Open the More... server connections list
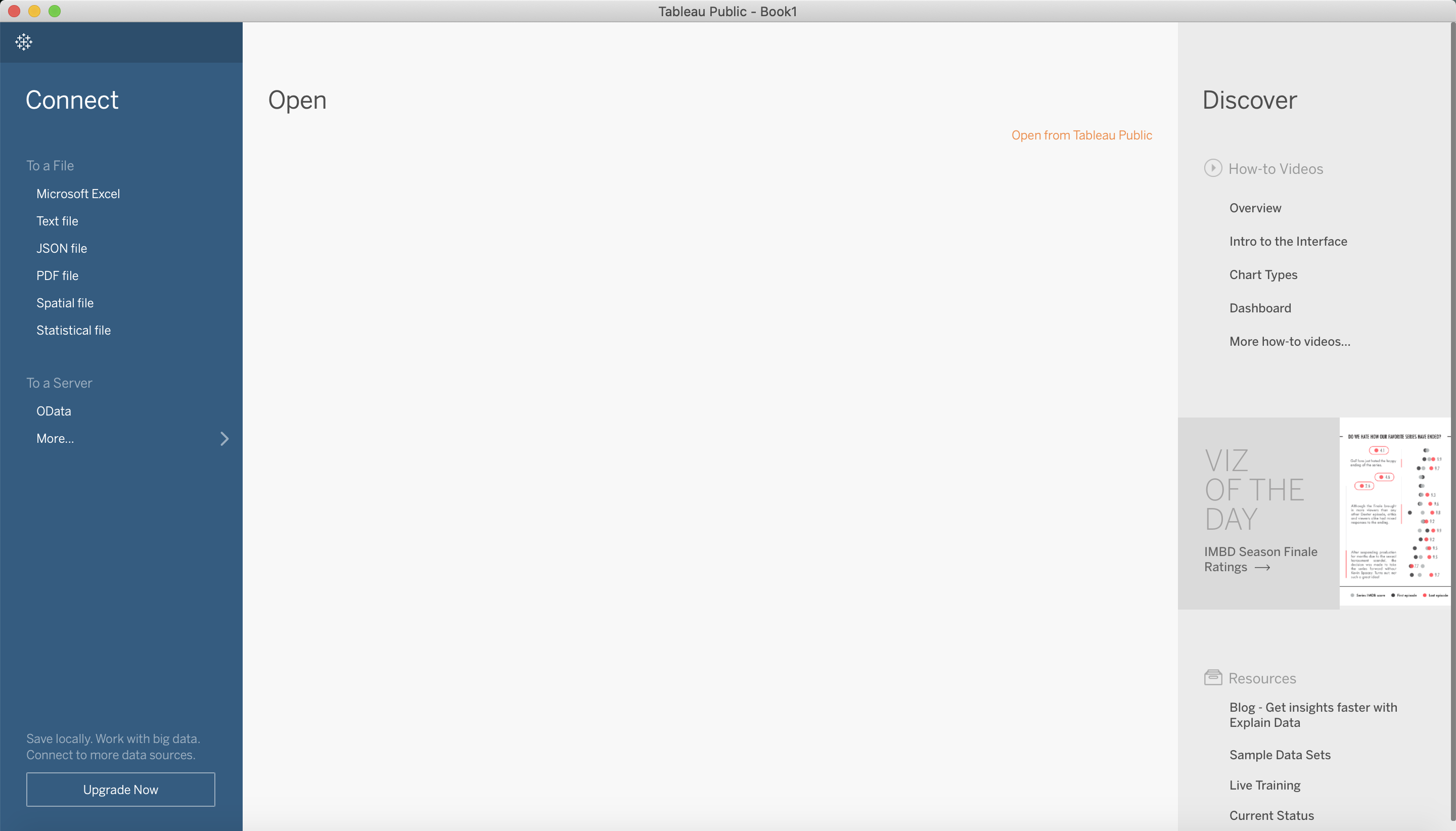Screen dimensions: 1456x831 tap(56, 438)
